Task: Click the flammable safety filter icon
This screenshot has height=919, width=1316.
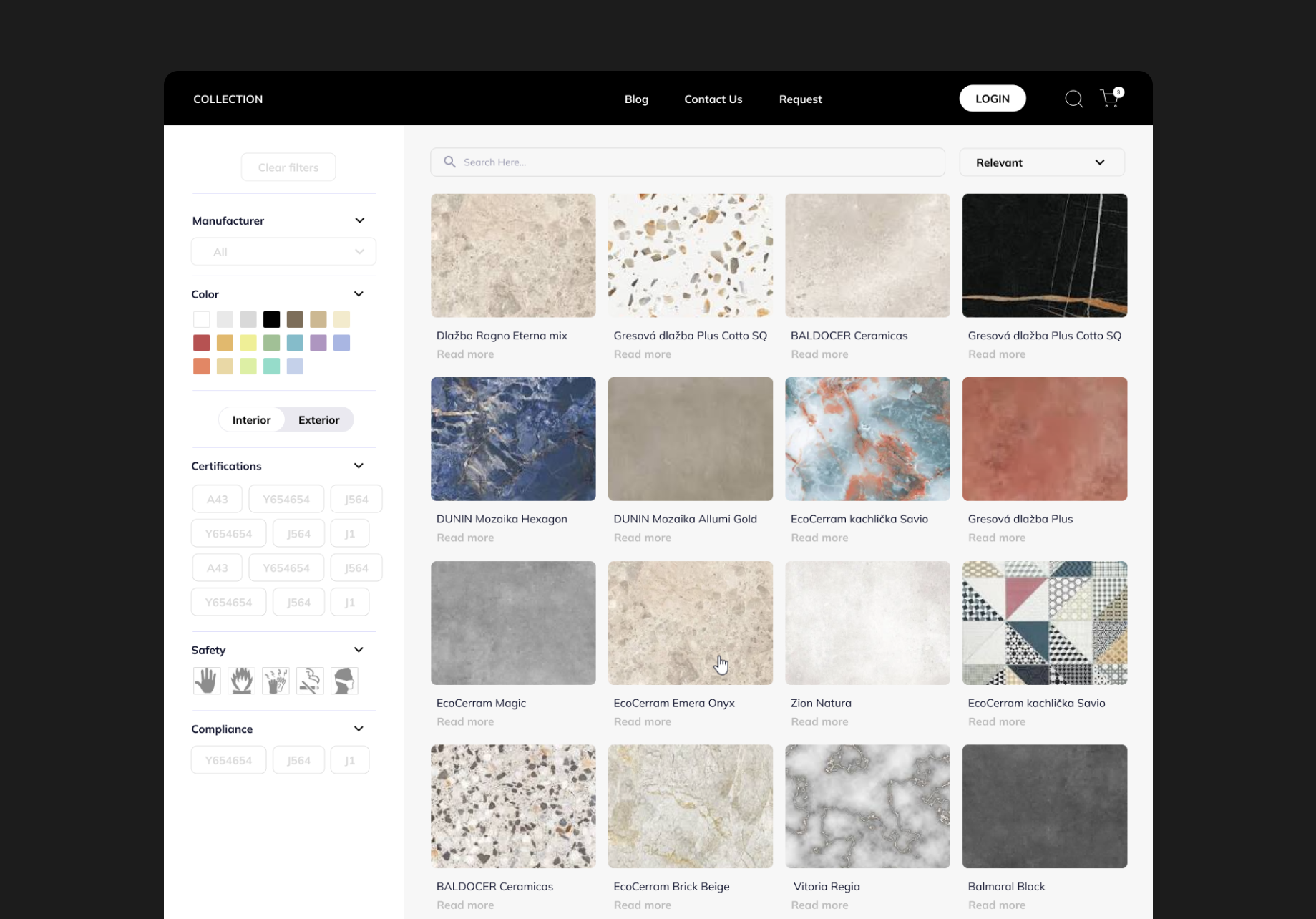Action: tap(241, 680)
